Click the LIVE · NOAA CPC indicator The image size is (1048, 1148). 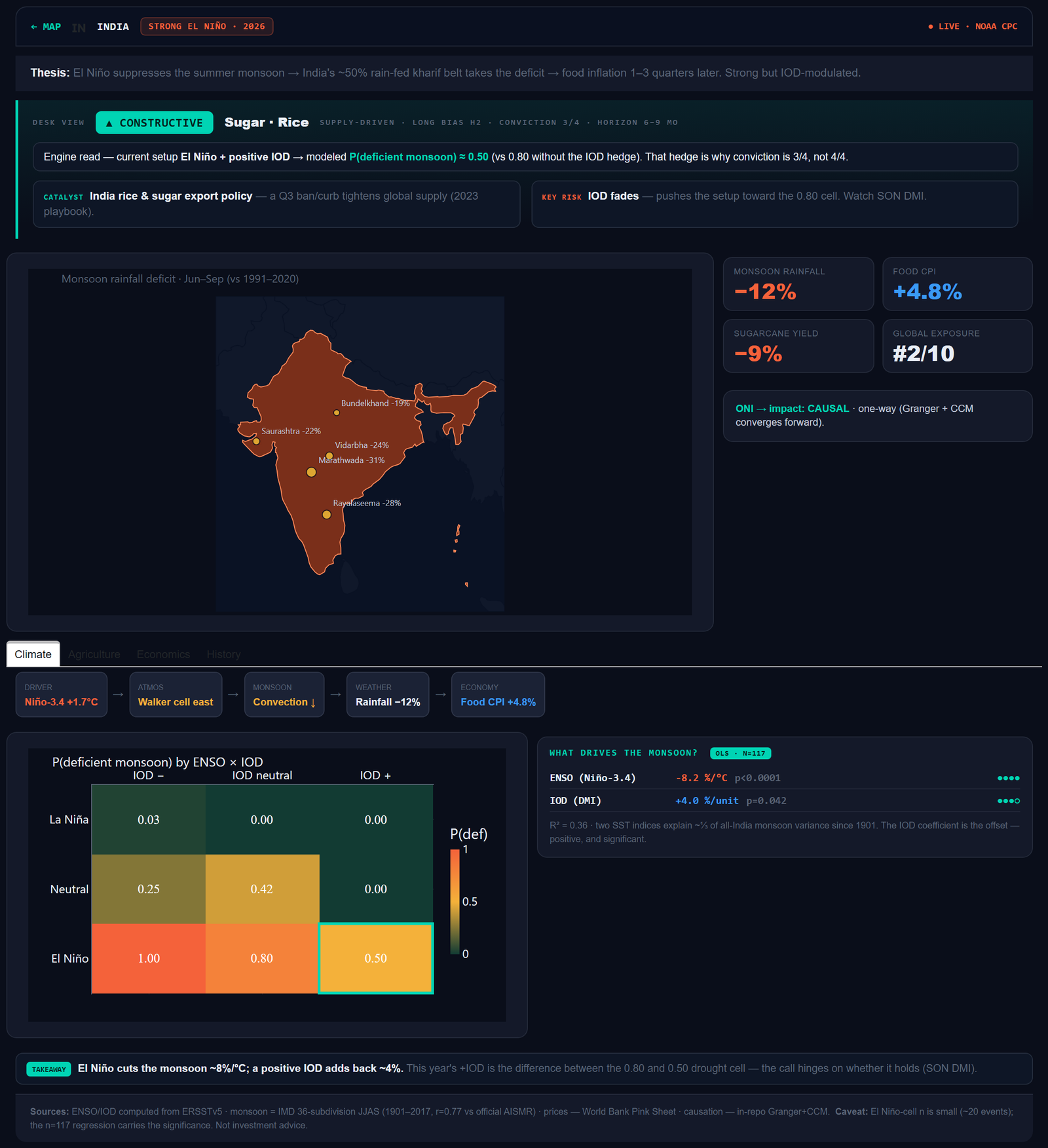pos(973,27)
